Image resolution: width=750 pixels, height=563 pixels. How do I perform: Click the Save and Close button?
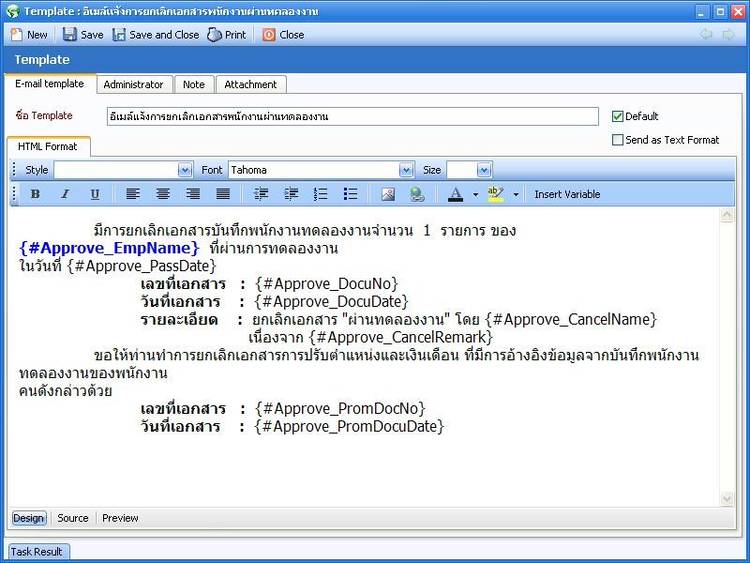tap(155, 34)
